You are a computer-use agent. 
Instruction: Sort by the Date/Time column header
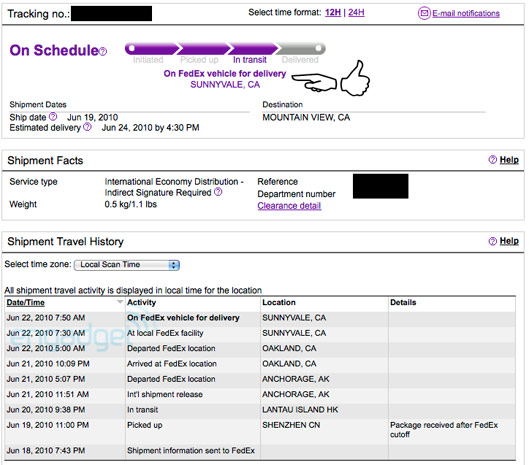26,302
